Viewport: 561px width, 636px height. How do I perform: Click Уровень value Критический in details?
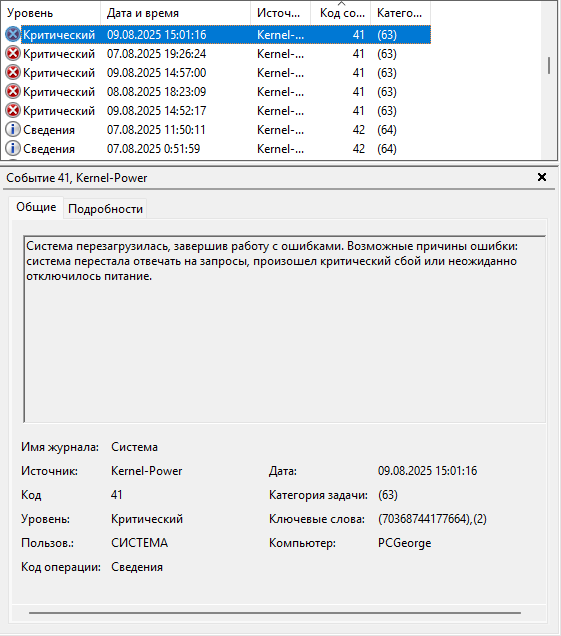(147, 519)
